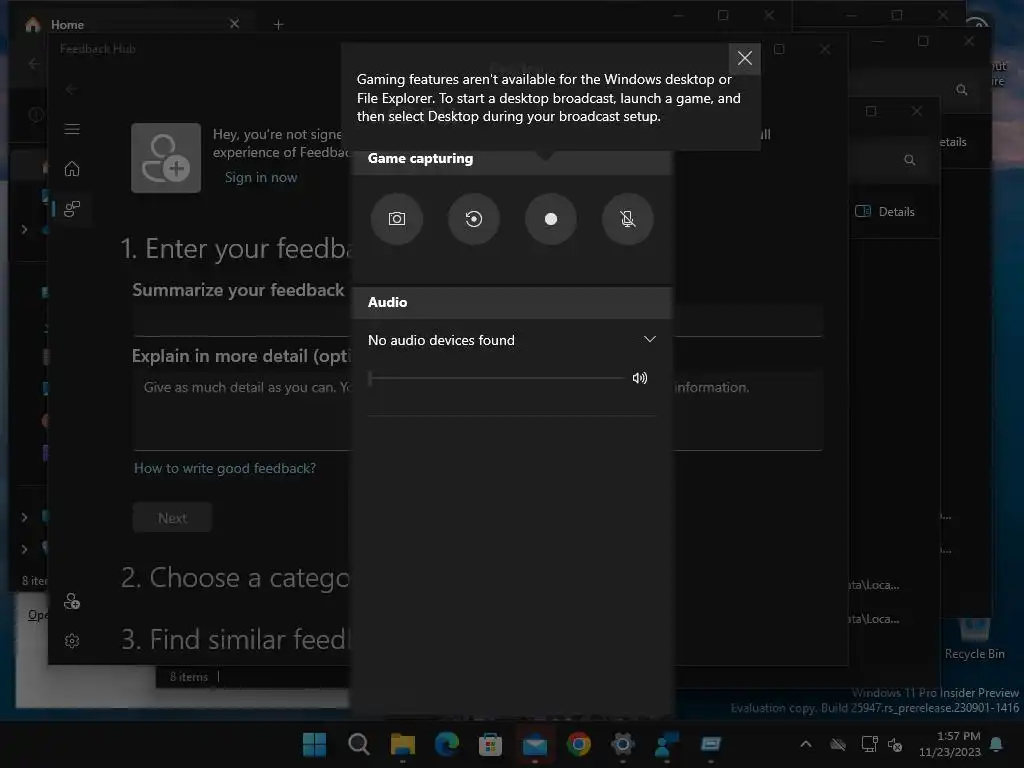The image size is (1024, 768).
Task: Select the Feedback icon in Feedback Hub sidebar
Action: [x=72, y=209]
